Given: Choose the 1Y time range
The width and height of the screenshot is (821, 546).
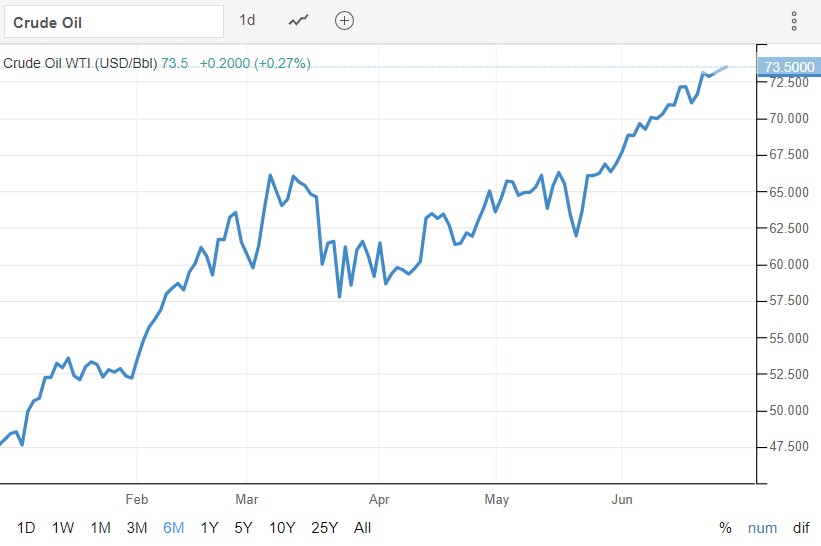Looking at the screenshot, I should coord(209,527).
